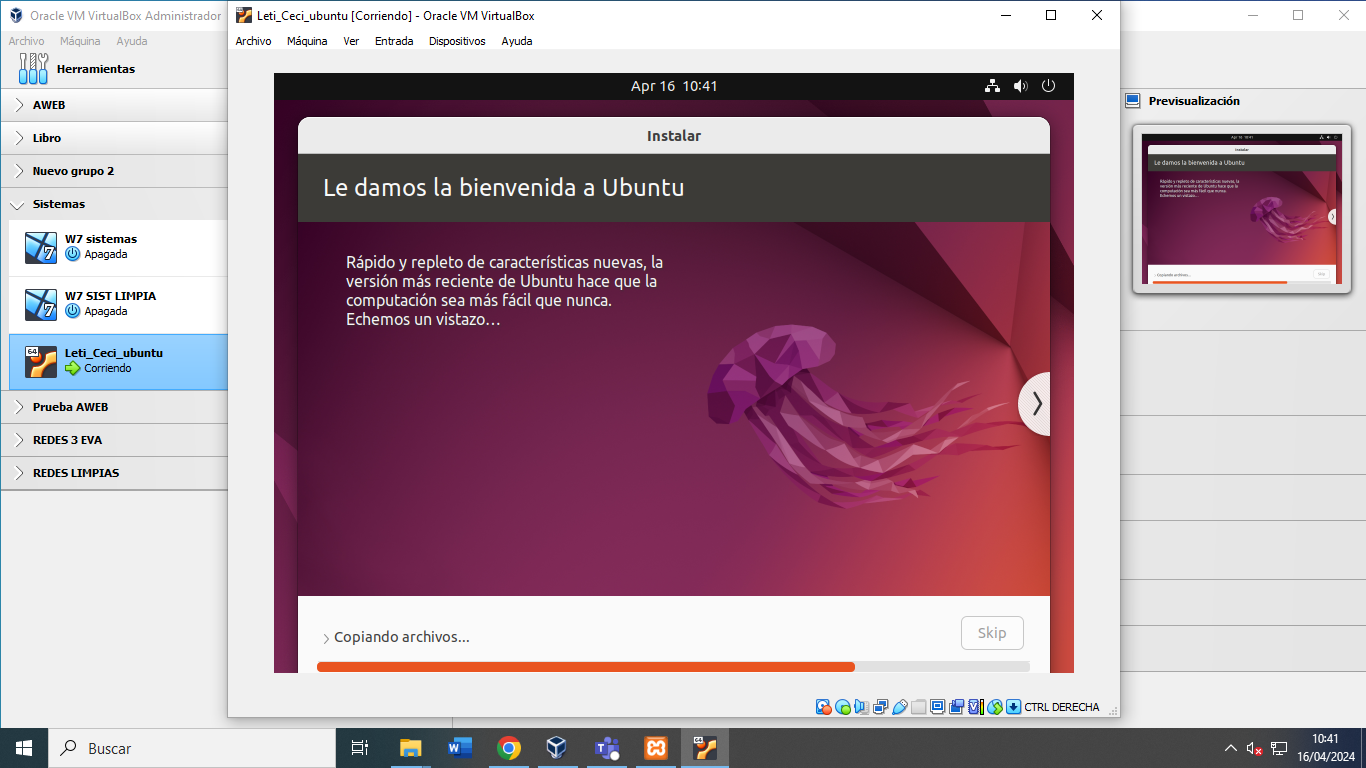
Task: Click the shared folders status bar icon
Action: tap(919, 707)
